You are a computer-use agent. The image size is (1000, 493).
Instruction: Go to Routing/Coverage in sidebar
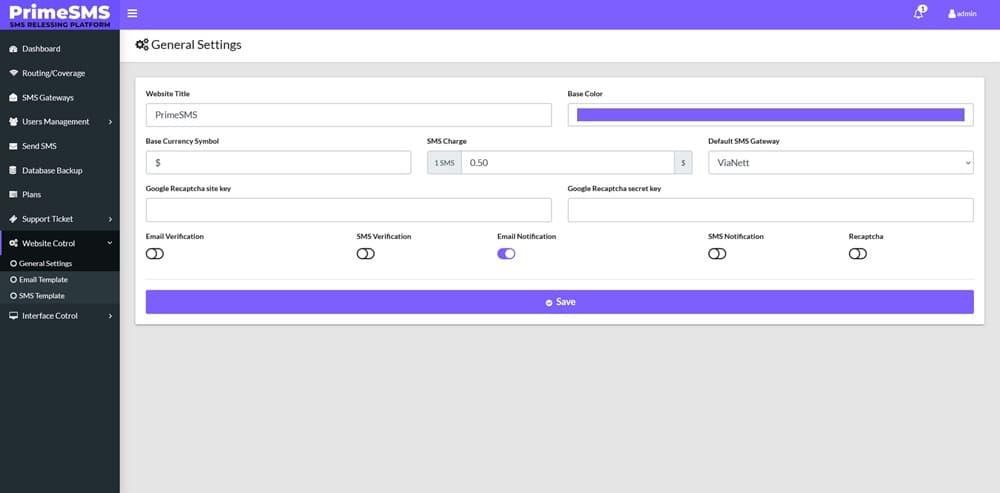53,73
